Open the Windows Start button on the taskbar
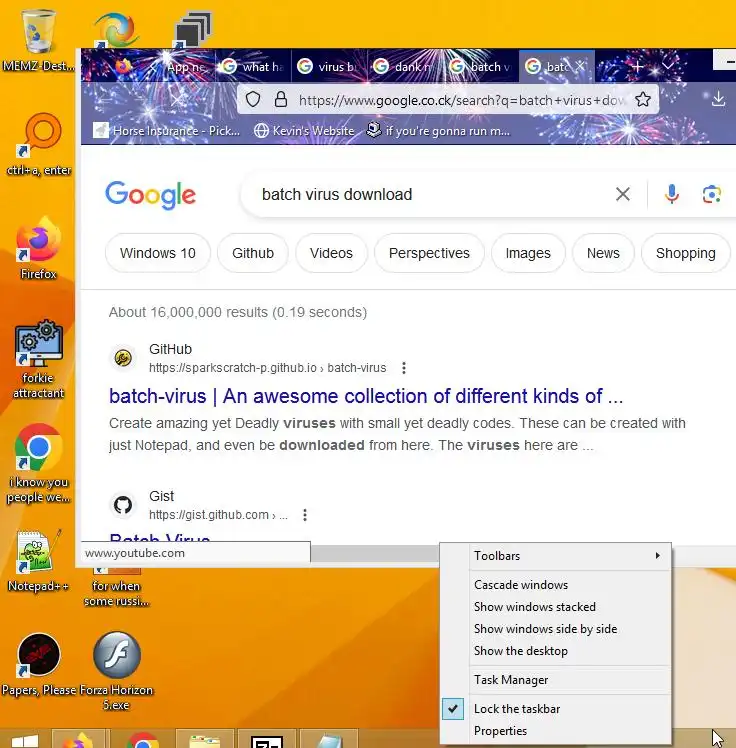 tap(25, 740)
